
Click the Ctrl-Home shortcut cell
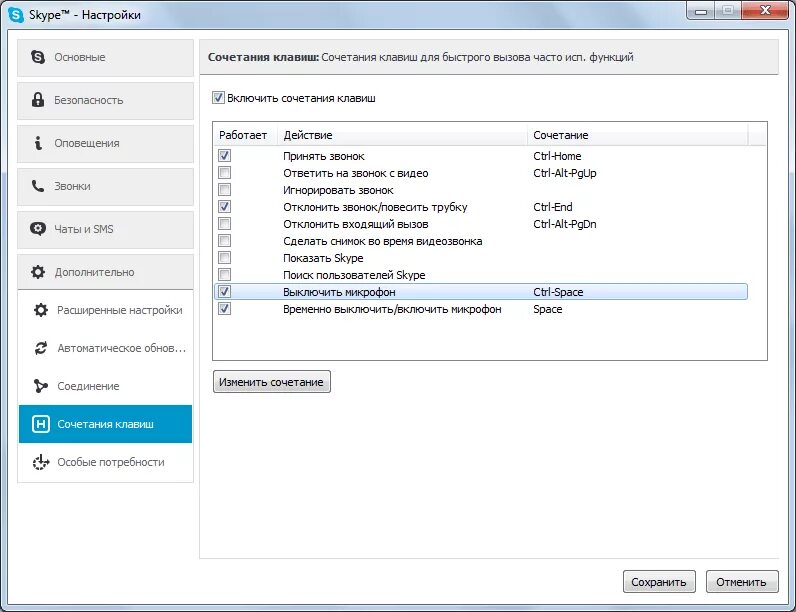coord(557,156)
